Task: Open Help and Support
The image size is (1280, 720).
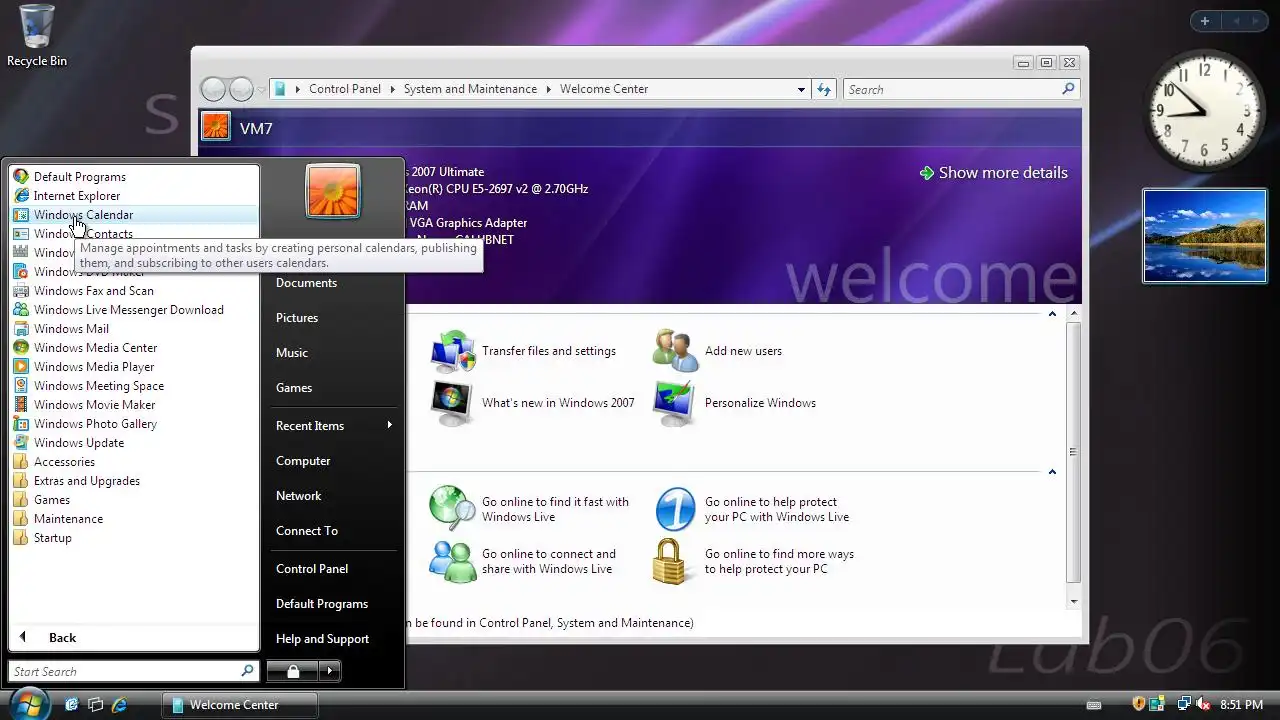Action: pyautogui.click(x=333, y=639)
